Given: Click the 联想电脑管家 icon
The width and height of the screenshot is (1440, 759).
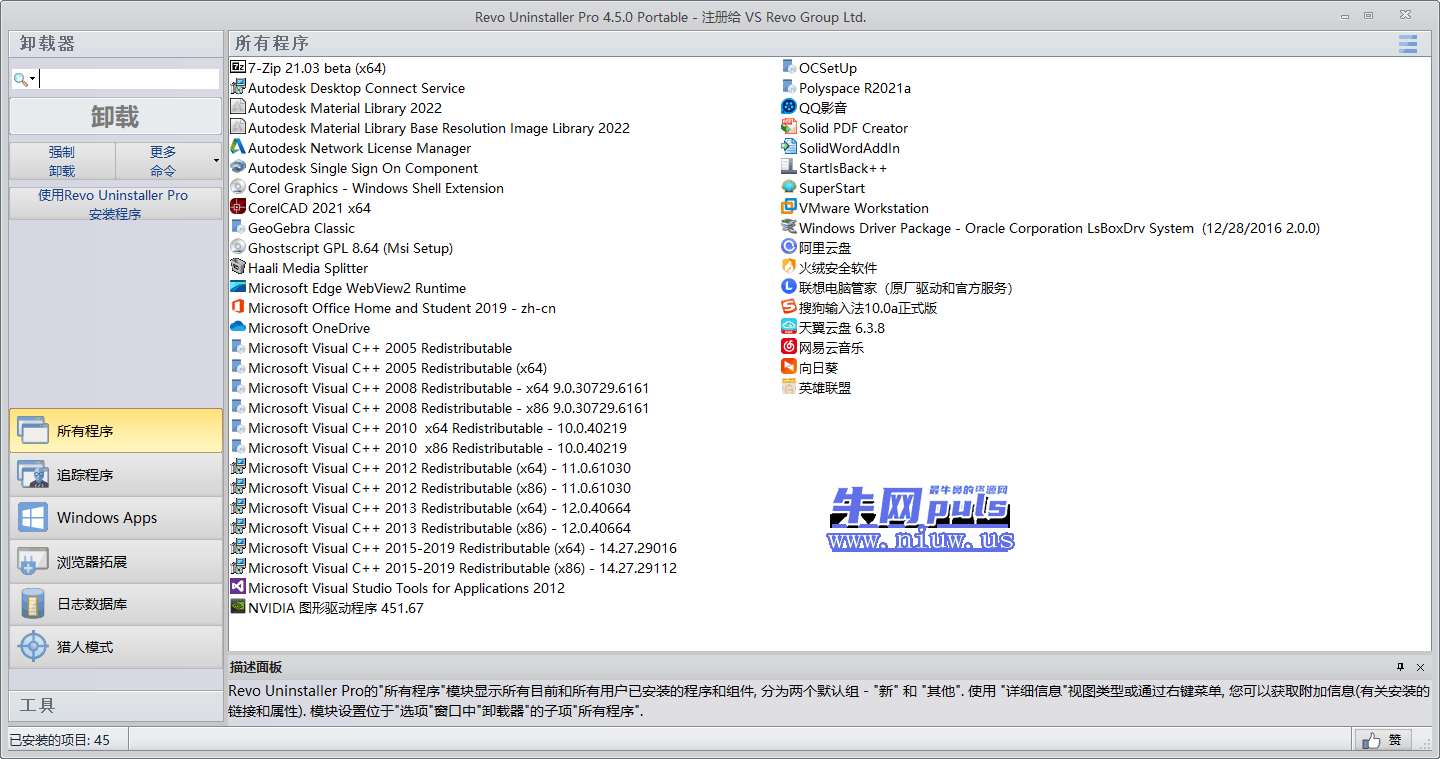Looking at the screenshot, I should pyautogui.click(x=789, y=287).
